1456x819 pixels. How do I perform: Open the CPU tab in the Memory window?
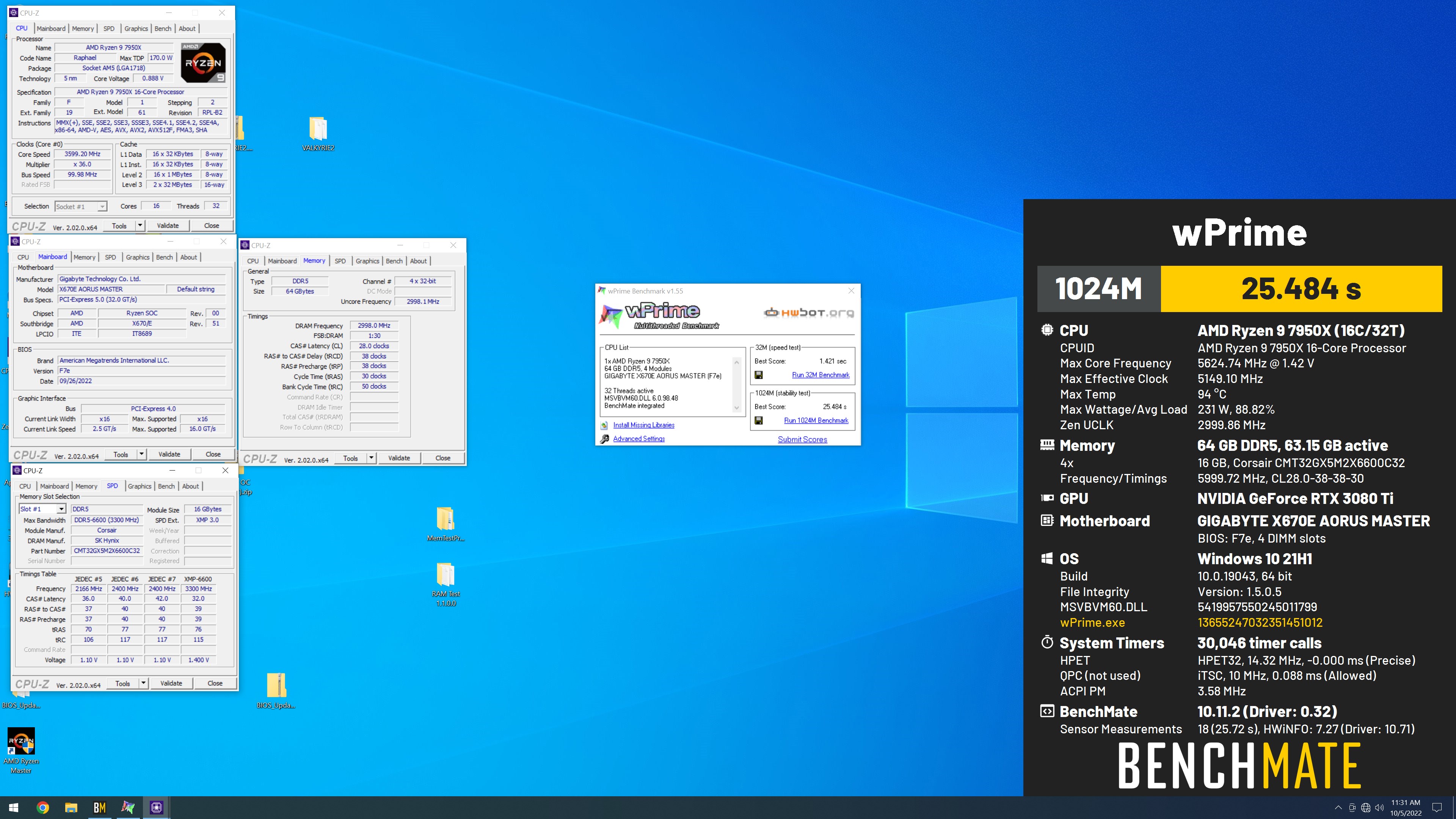(253, 261)
